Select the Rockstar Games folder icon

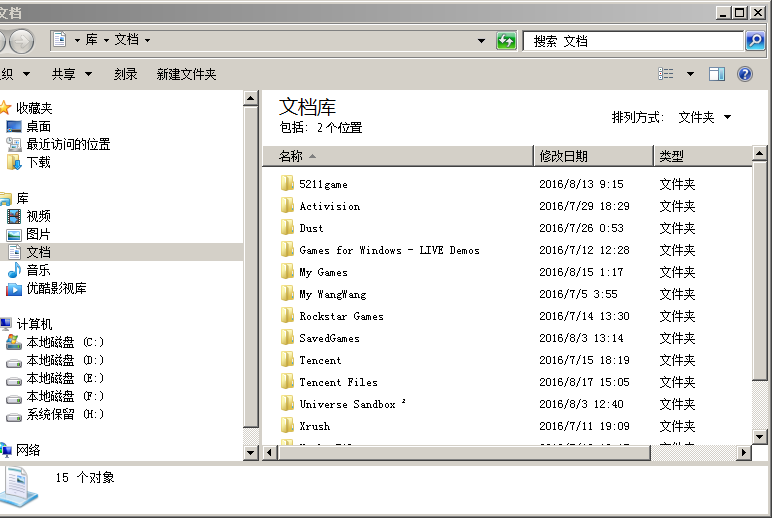[x=288, y=316]
